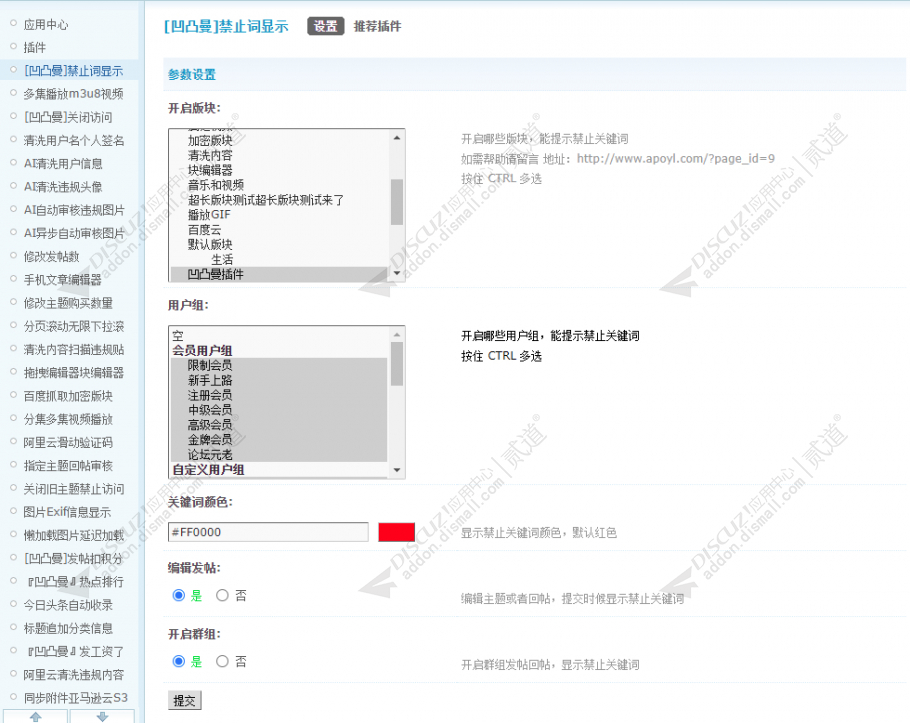The width and height of the screenshot is (910, 723).
Task: Select 块编辑器 in the 开启版块 list
Action: click(210, 170)
